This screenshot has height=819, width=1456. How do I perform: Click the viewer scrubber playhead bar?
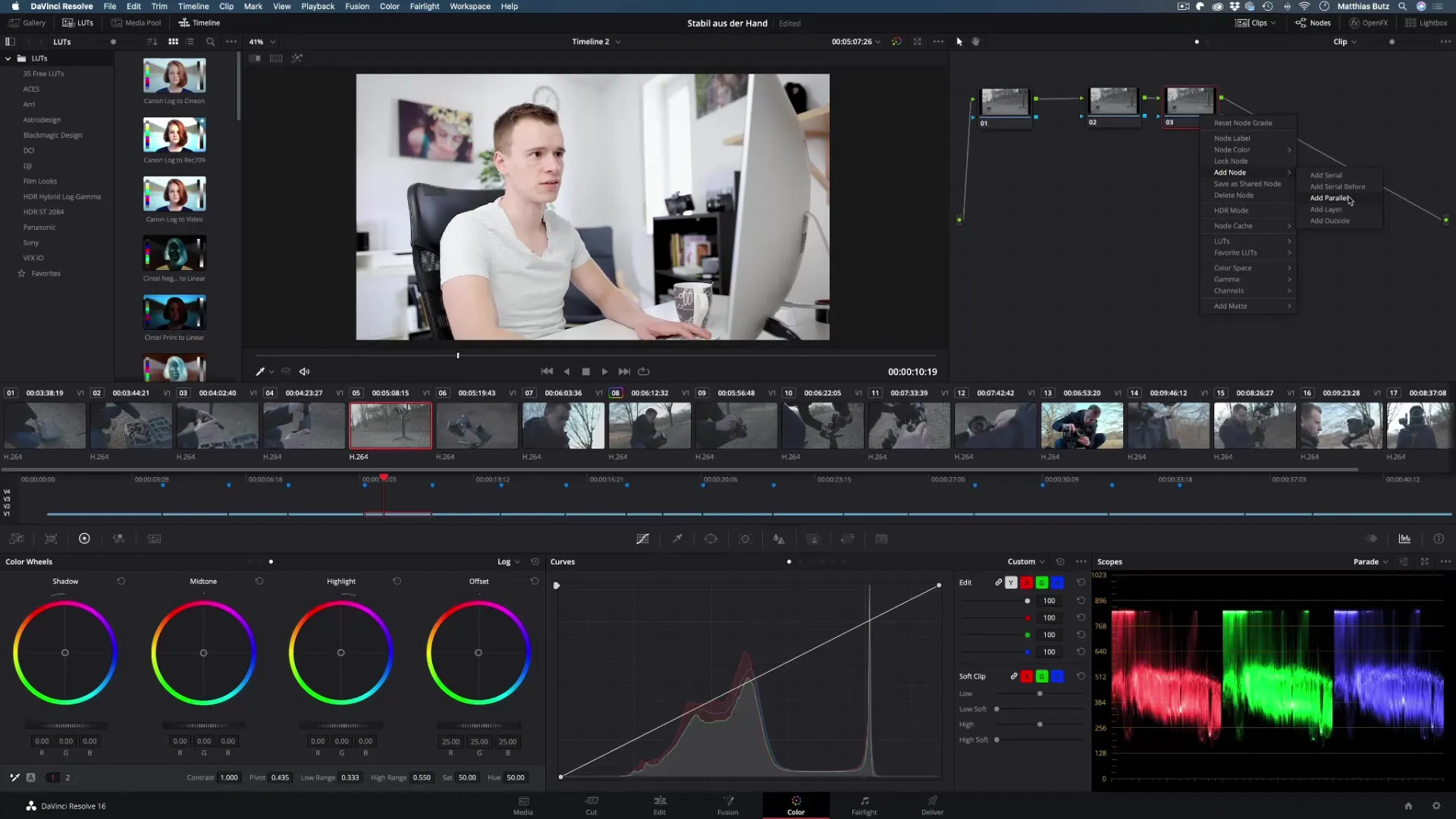(x=458, y=355)
